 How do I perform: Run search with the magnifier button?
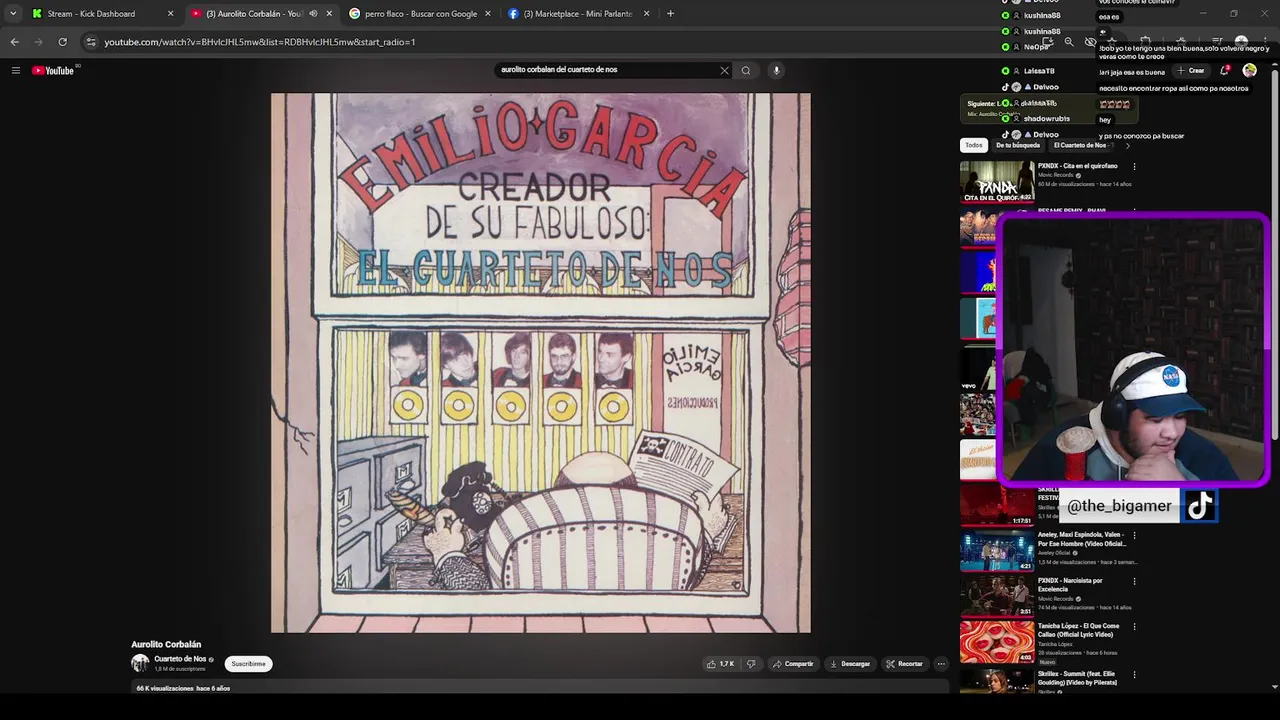[745, 70]
